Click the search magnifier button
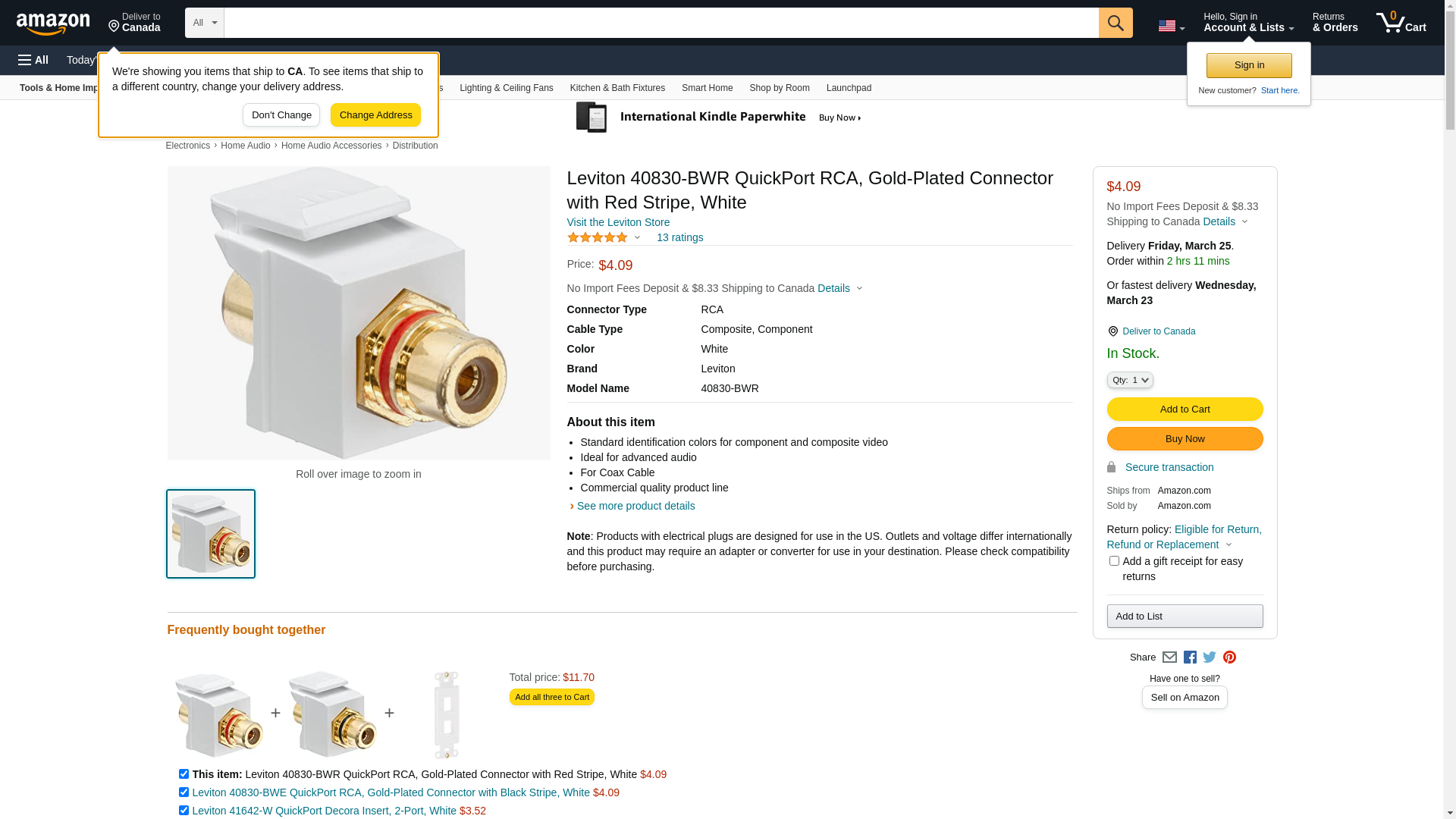This screenshot has height=819, width=1456. coord(1116,23)
